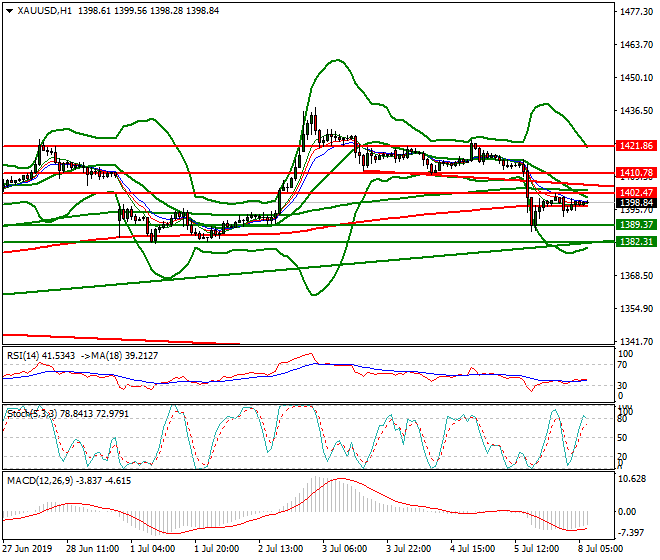Click the 2 Jul 13:00 time axis label
This screenshot has width=660, height=560.
(281, 549)
